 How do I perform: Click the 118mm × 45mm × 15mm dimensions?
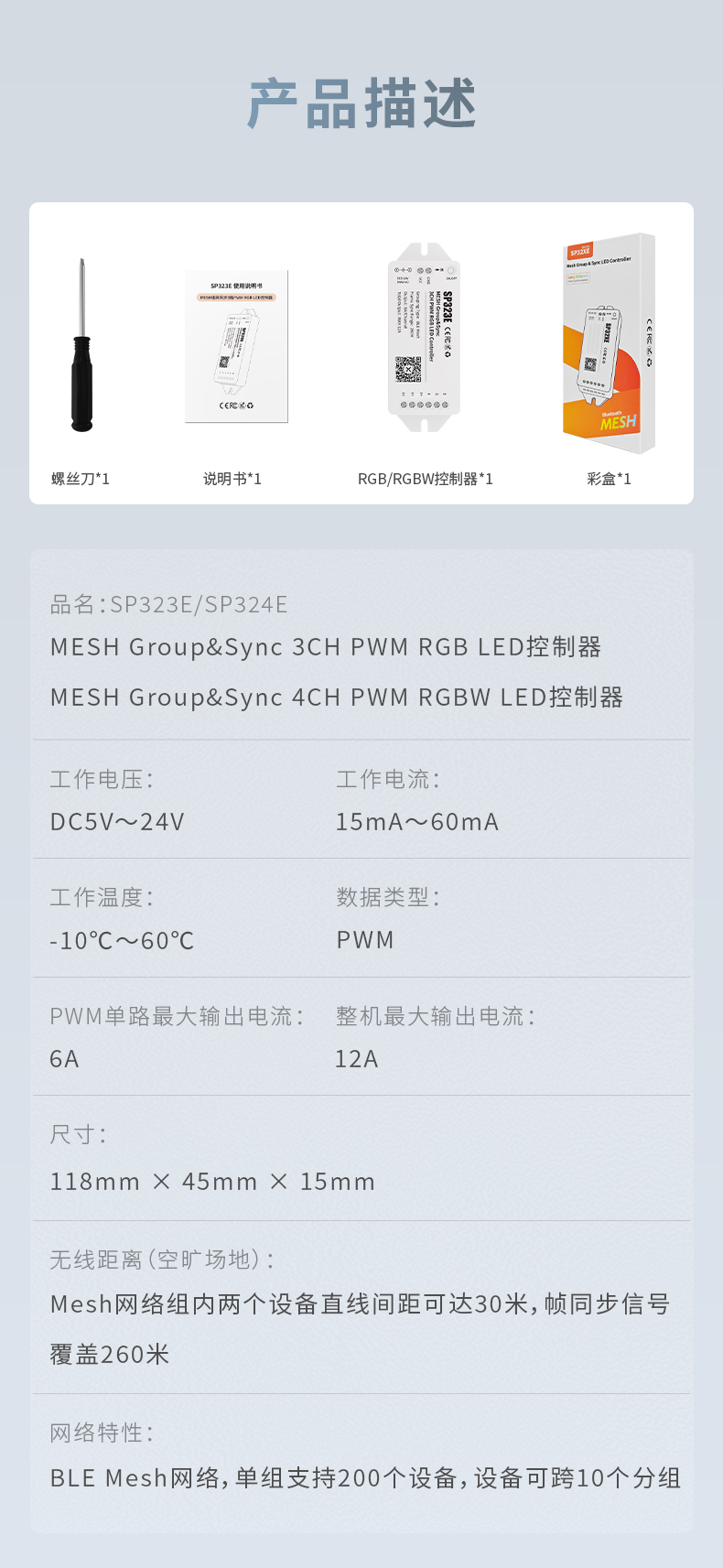212,1182
